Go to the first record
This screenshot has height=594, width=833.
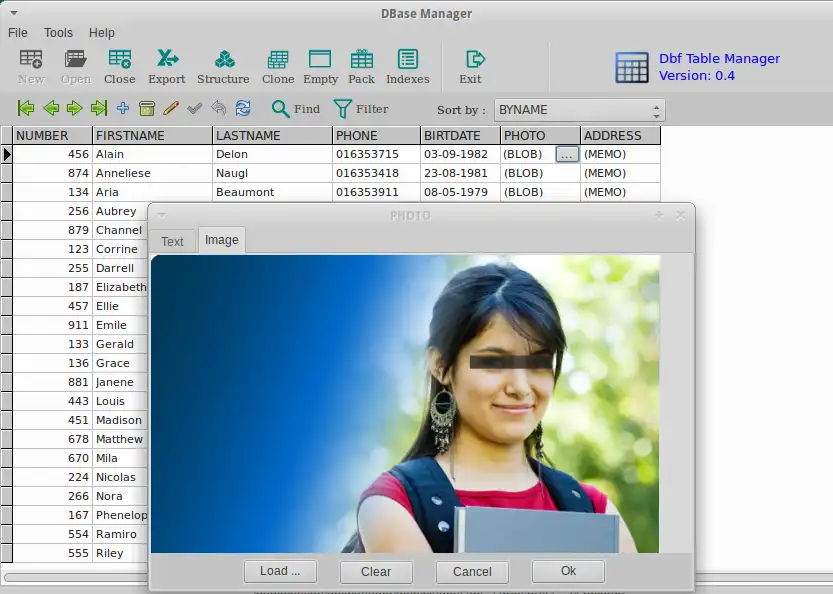tap(26, 109)
